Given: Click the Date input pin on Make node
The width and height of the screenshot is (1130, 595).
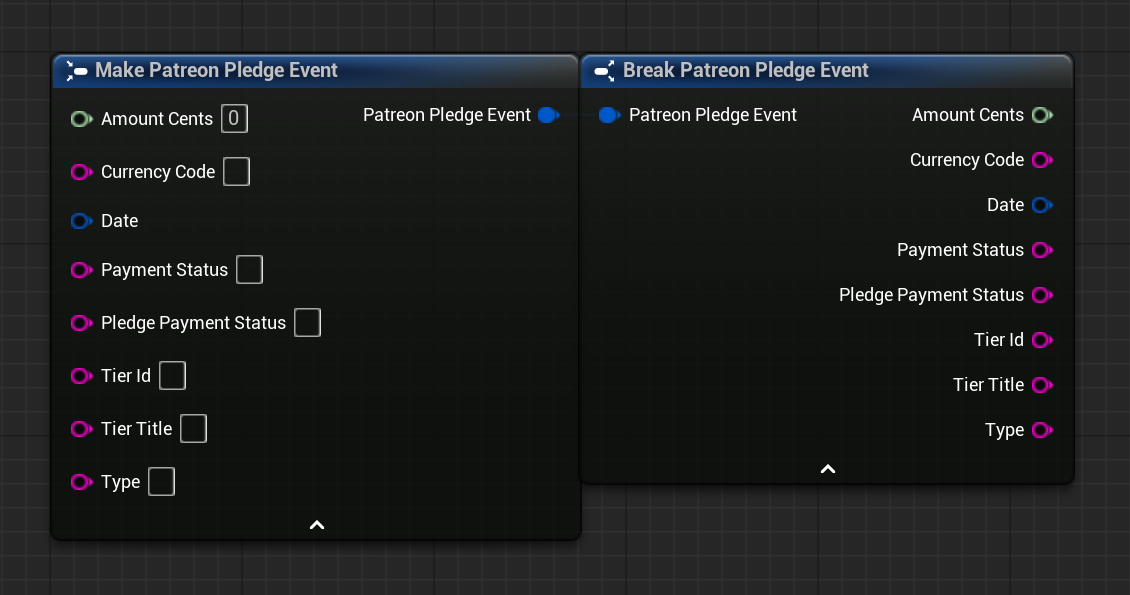Looking at the screenshot, I should click(x=82, y=221).
